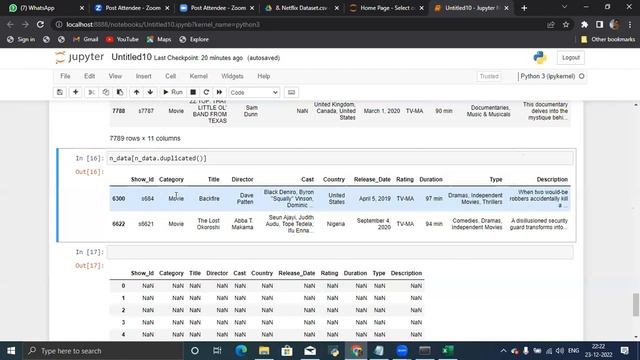
Task: Click into the In [16] code cell
Action: tap(340, 158)
